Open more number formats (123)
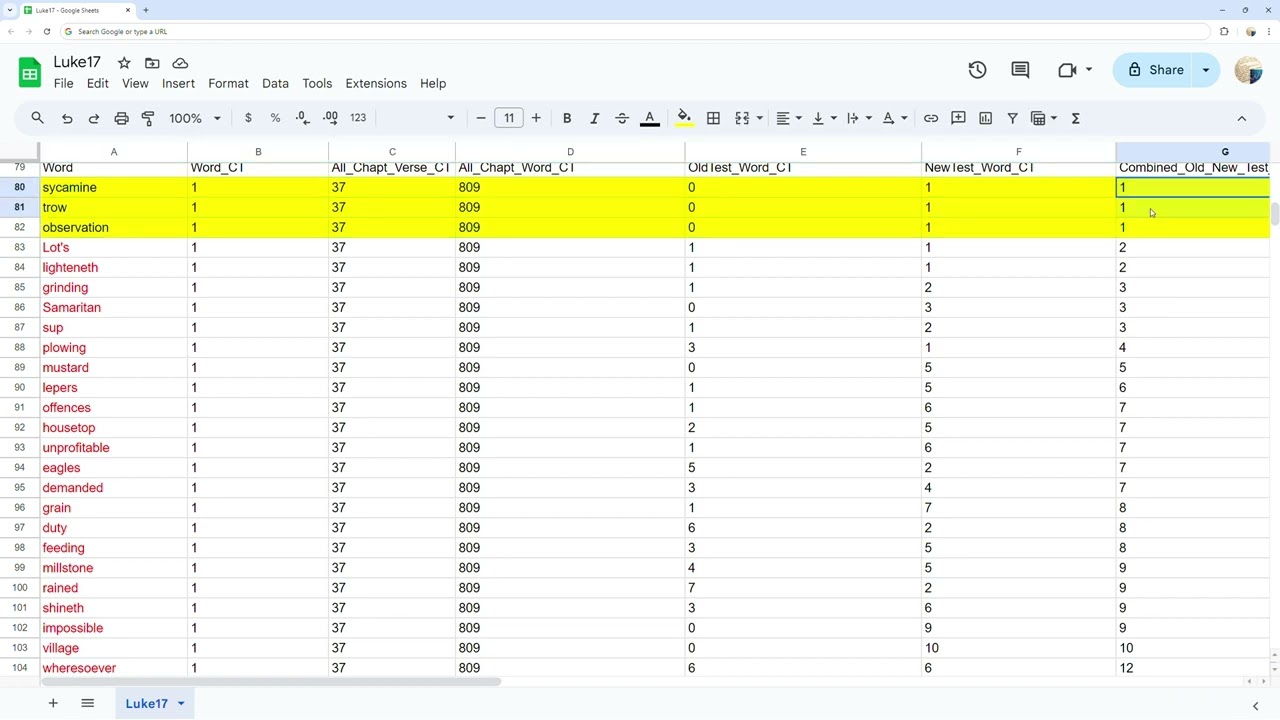Screen dimensions: 1280x720 pyautogui.click(x=358, y=118)
